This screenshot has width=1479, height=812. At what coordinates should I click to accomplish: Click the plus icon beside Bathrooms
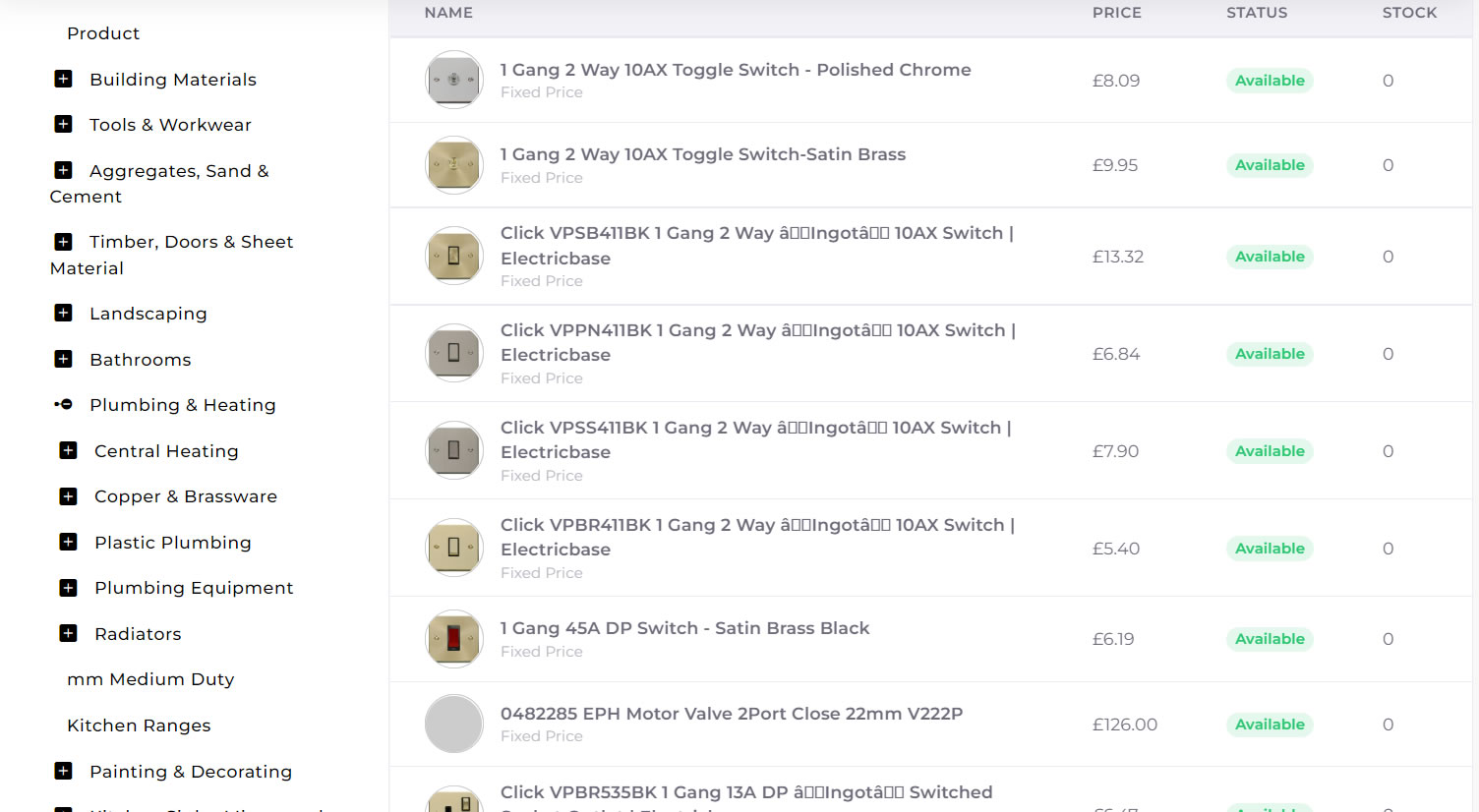64,359
